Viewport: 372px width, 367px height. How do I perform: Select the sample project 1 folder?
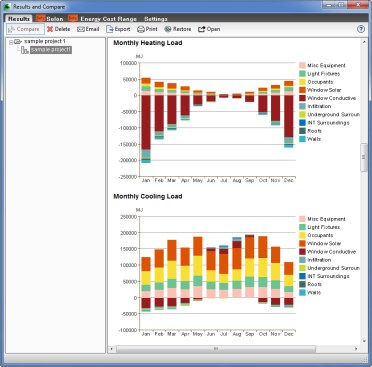pyautogui.click(x=40, y=41)
